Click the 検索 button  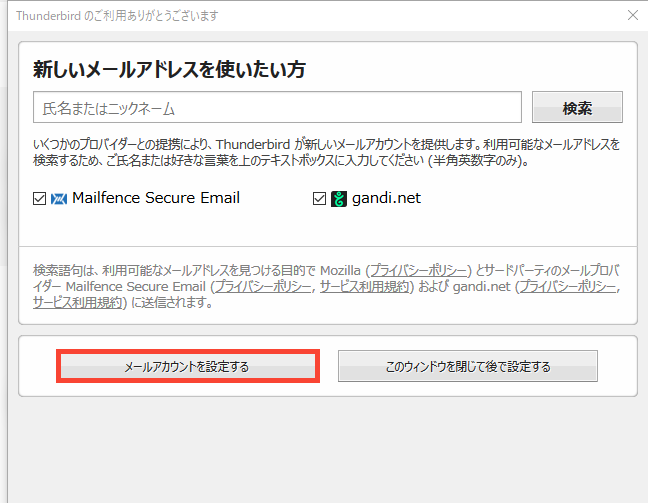point(577,107)
